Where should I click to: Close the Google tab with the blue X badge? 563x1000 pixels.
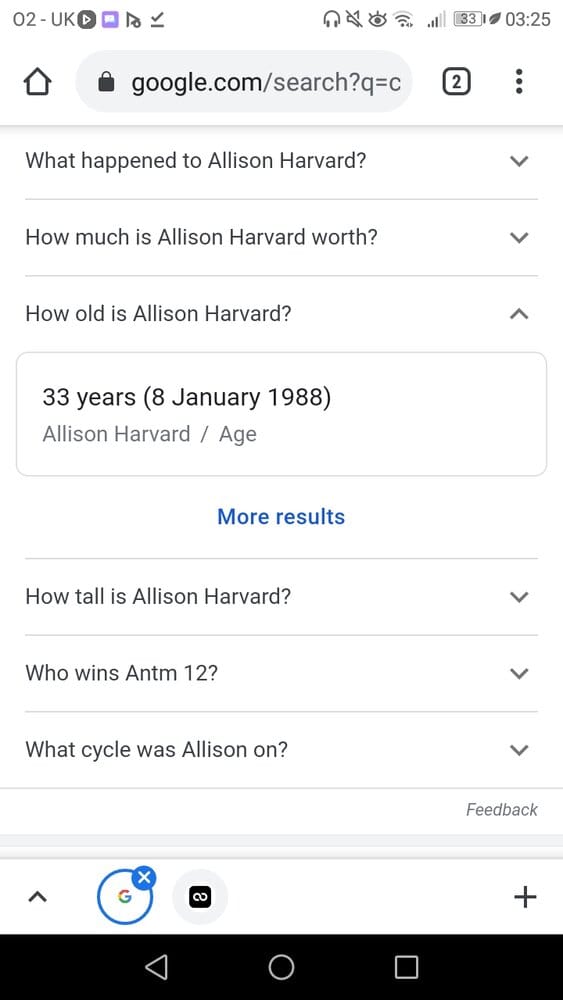(145, 878)
